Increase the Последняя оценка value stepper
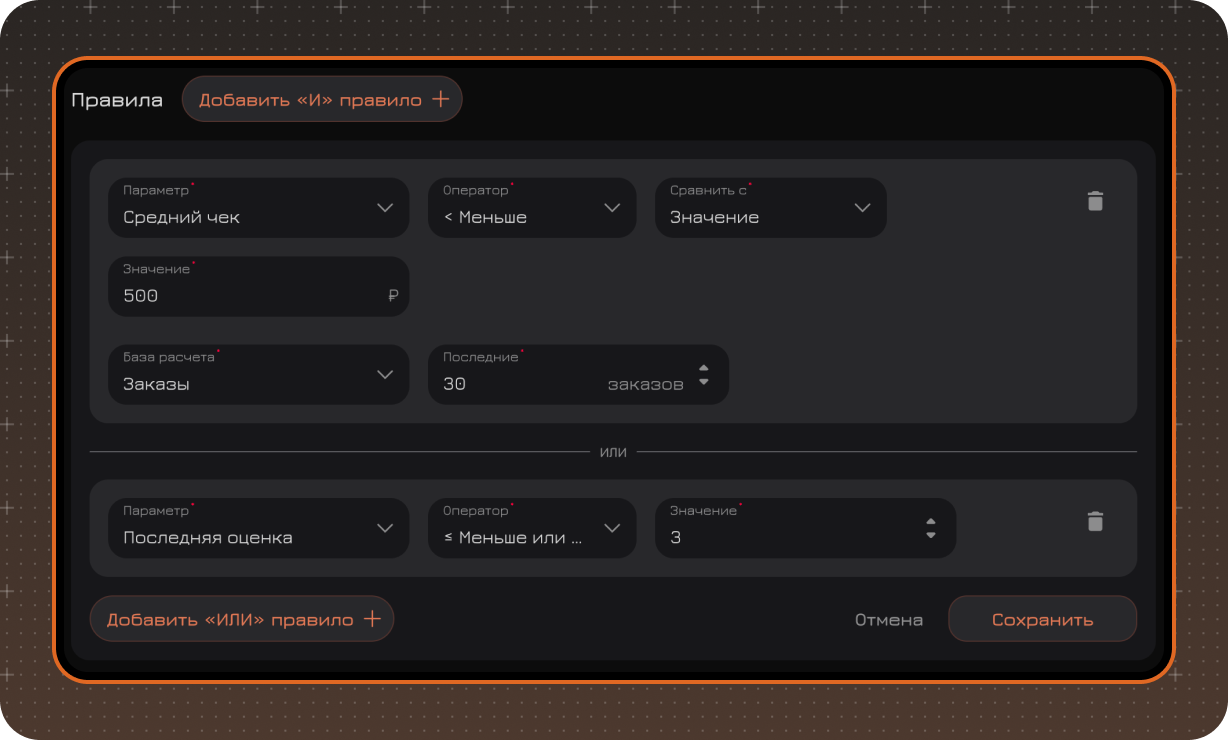1228x740 pixels. [x=931, y=521]
